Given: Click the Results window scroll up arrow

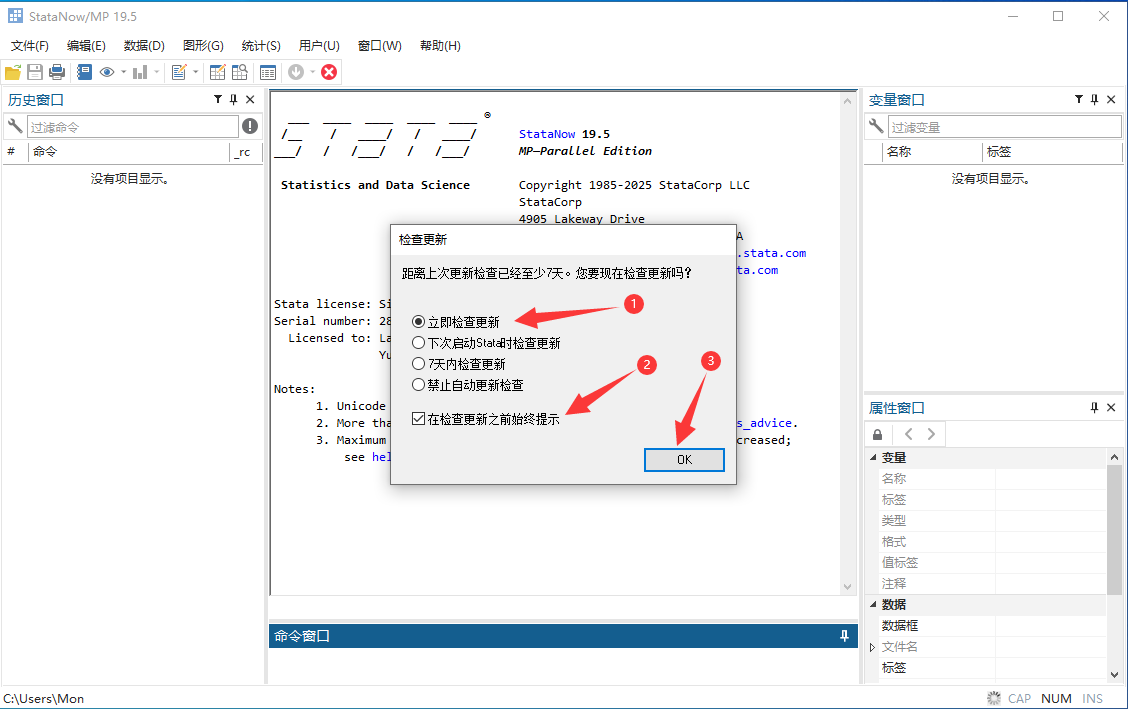Looking at the screenshot, I should pyautogui.click(x=847, y=101).
